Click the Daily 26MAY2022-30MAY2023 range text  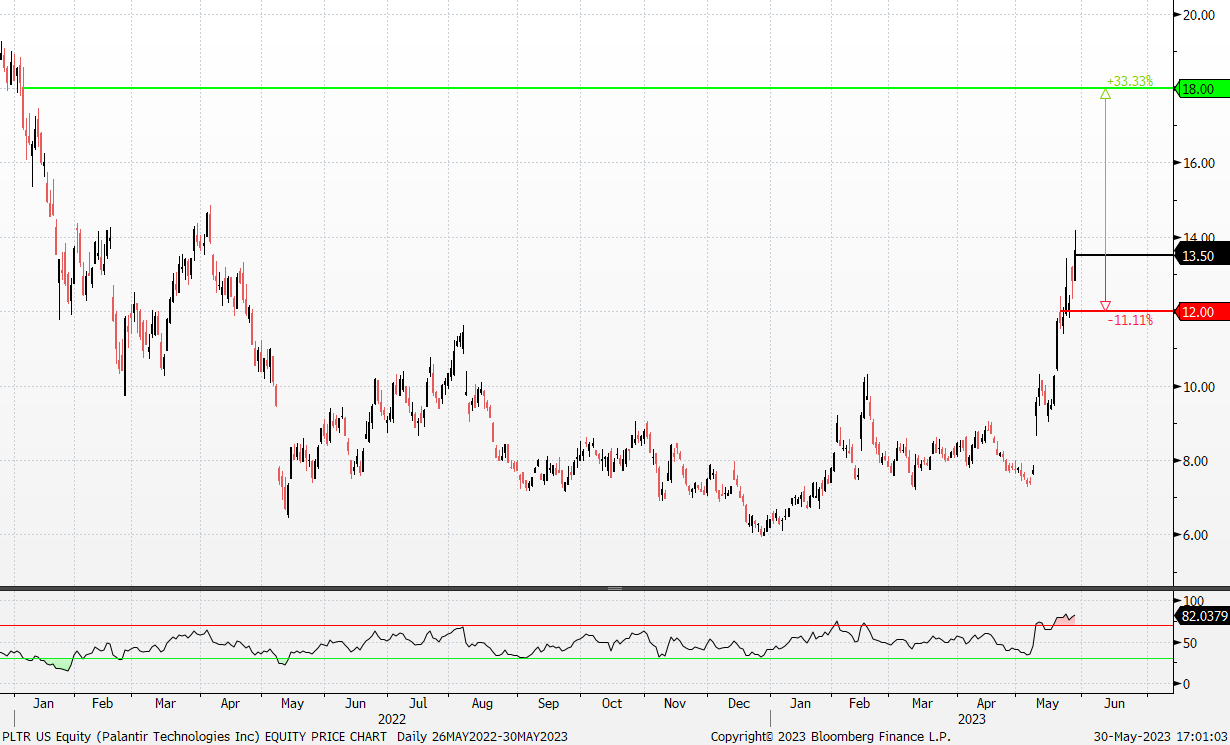pyautogui.click(x=483, y=736)
